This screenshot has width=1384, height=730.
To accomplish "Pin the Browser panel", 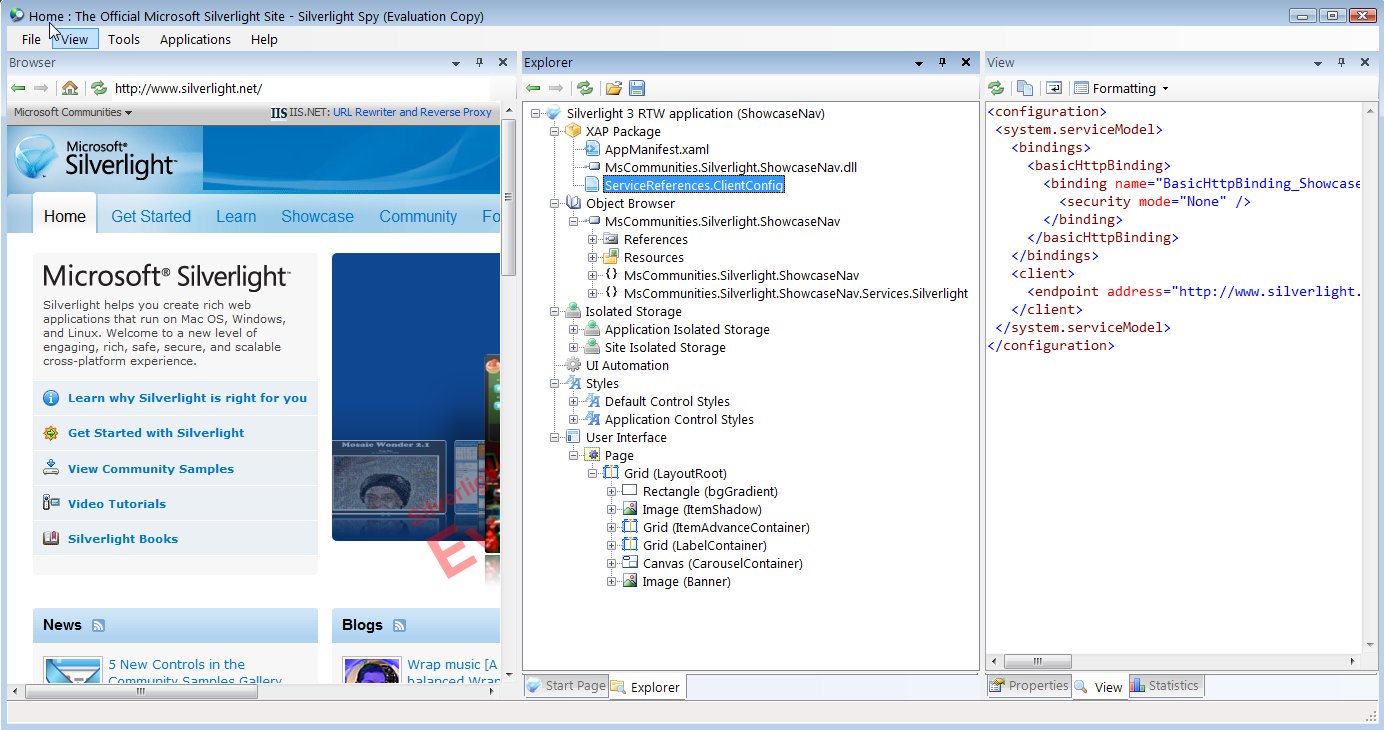I will pos(479,62).
